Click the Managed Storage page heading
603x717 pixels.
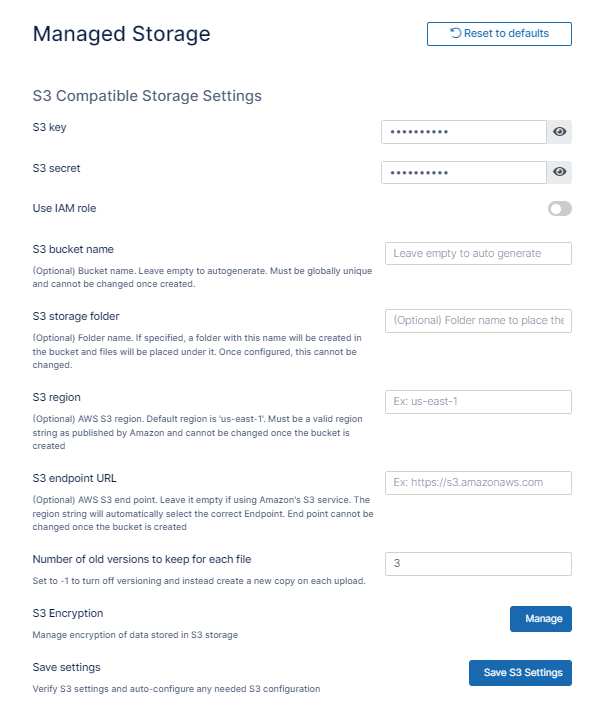121,34
